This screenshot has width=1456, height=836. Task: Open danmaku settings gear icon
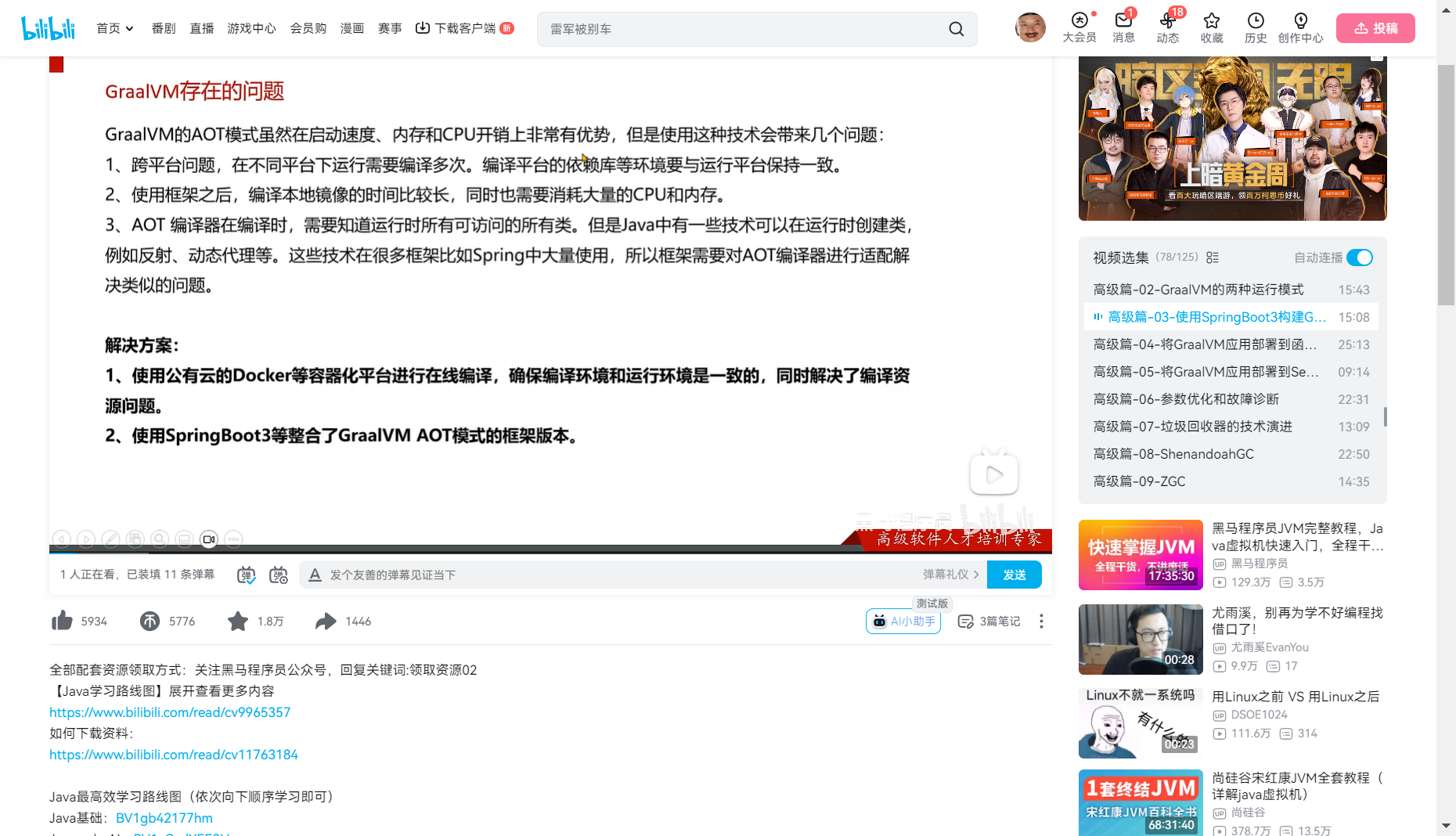pyautogui.click(x=279, y=575)
